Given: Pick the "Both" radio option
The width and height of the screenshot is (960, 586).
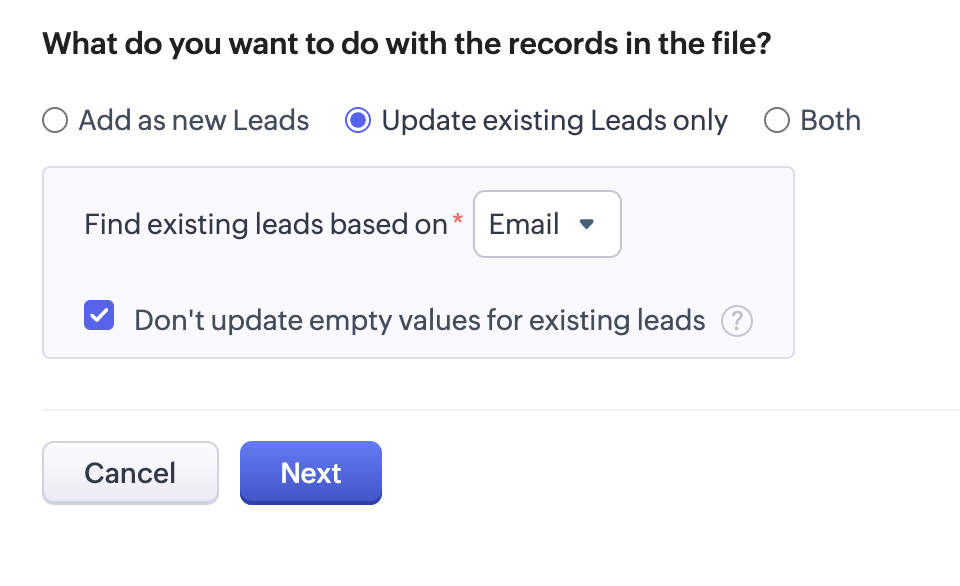Looking at the screenshot, I should (777, 121).
